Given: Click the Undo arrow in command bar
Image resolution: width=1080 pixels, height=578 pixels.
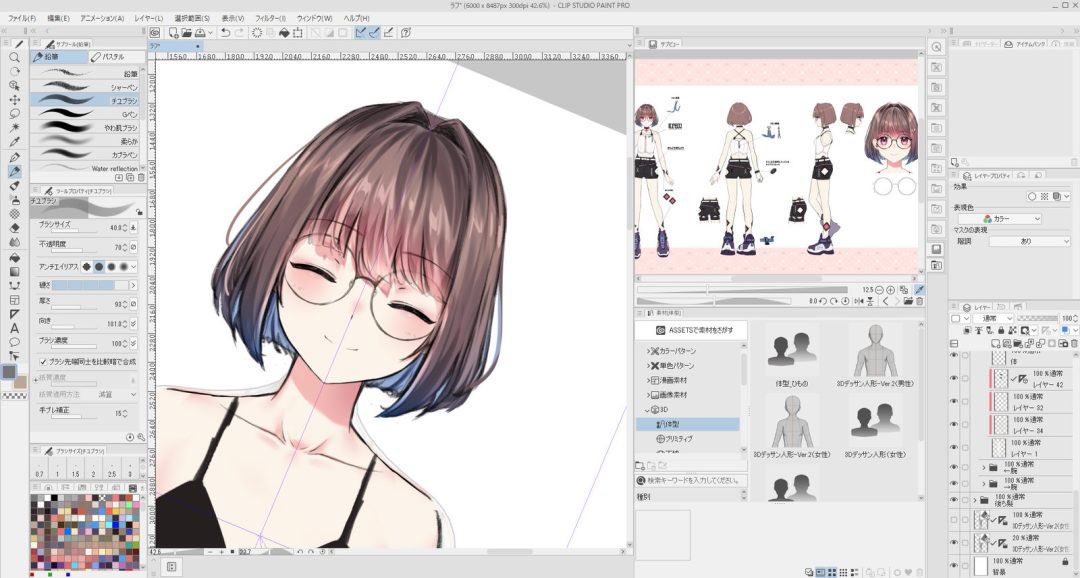Looking at the screenshot, I should tap(225, 32).
